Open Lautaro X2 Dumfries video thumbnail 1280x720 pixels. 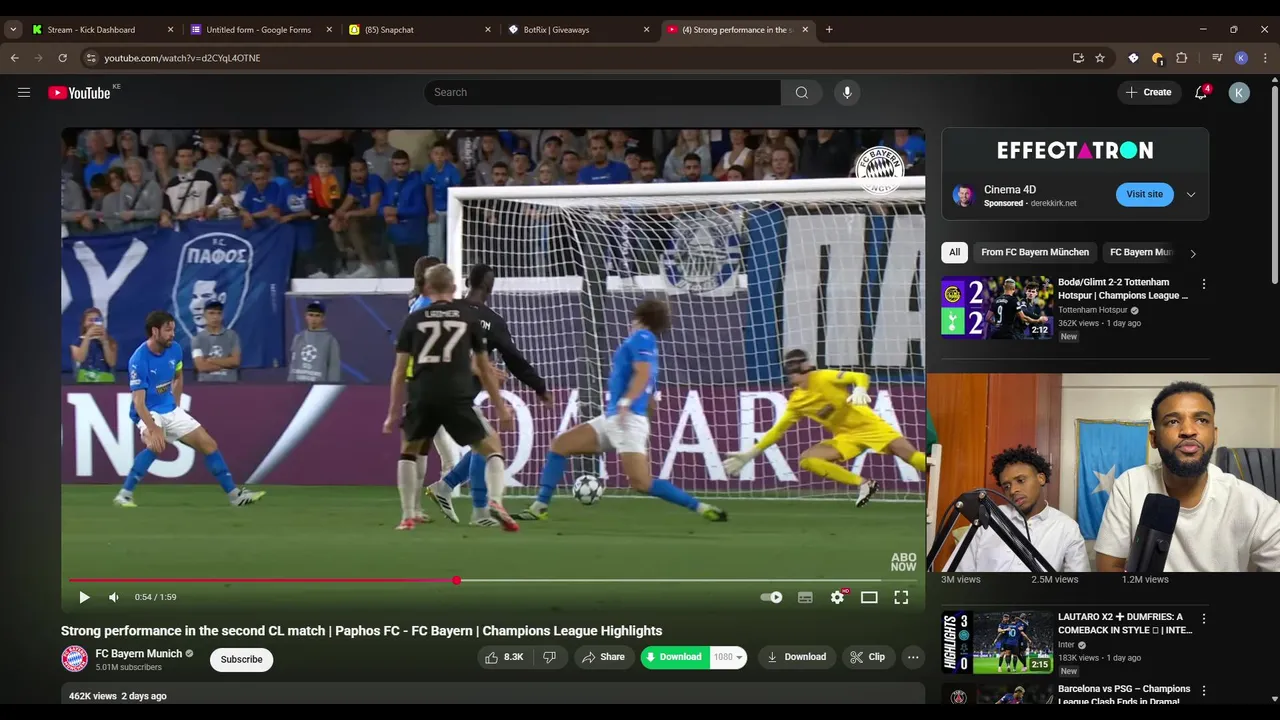997,642
